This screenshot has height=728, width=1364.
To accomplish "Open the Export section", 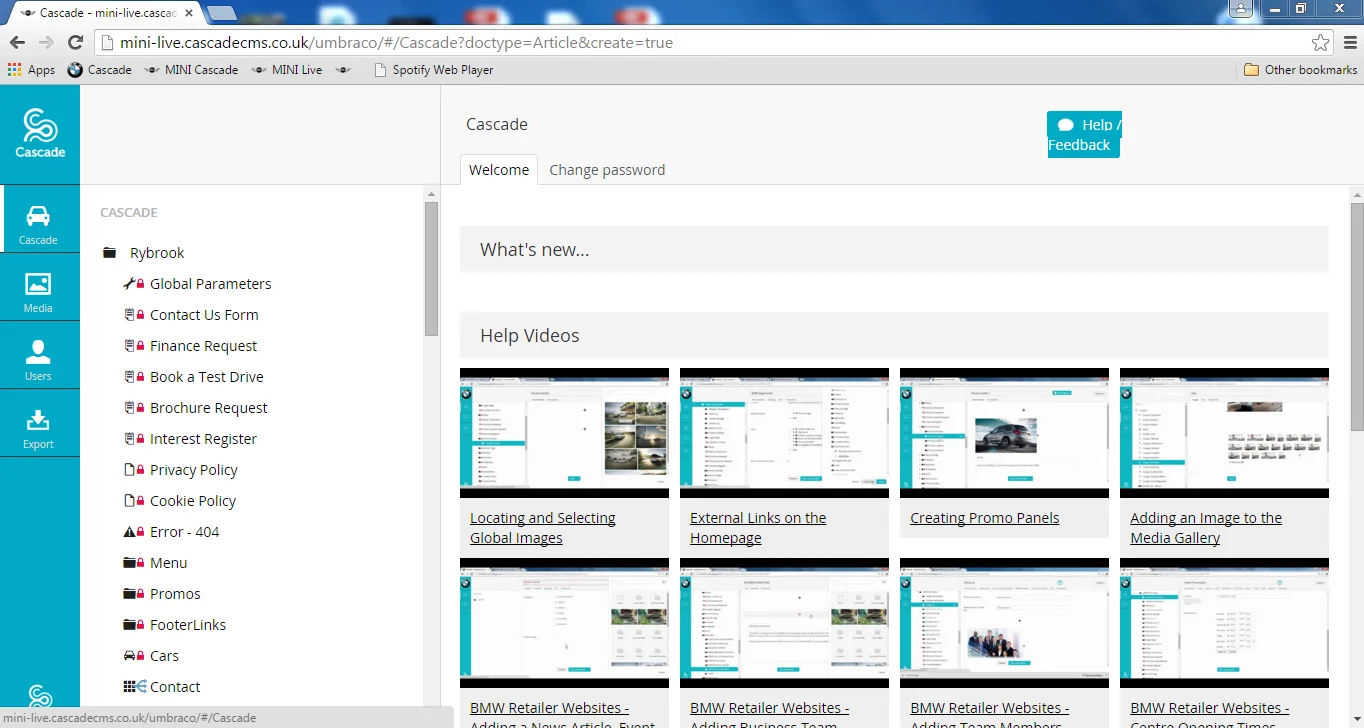I will coord(38,423).
